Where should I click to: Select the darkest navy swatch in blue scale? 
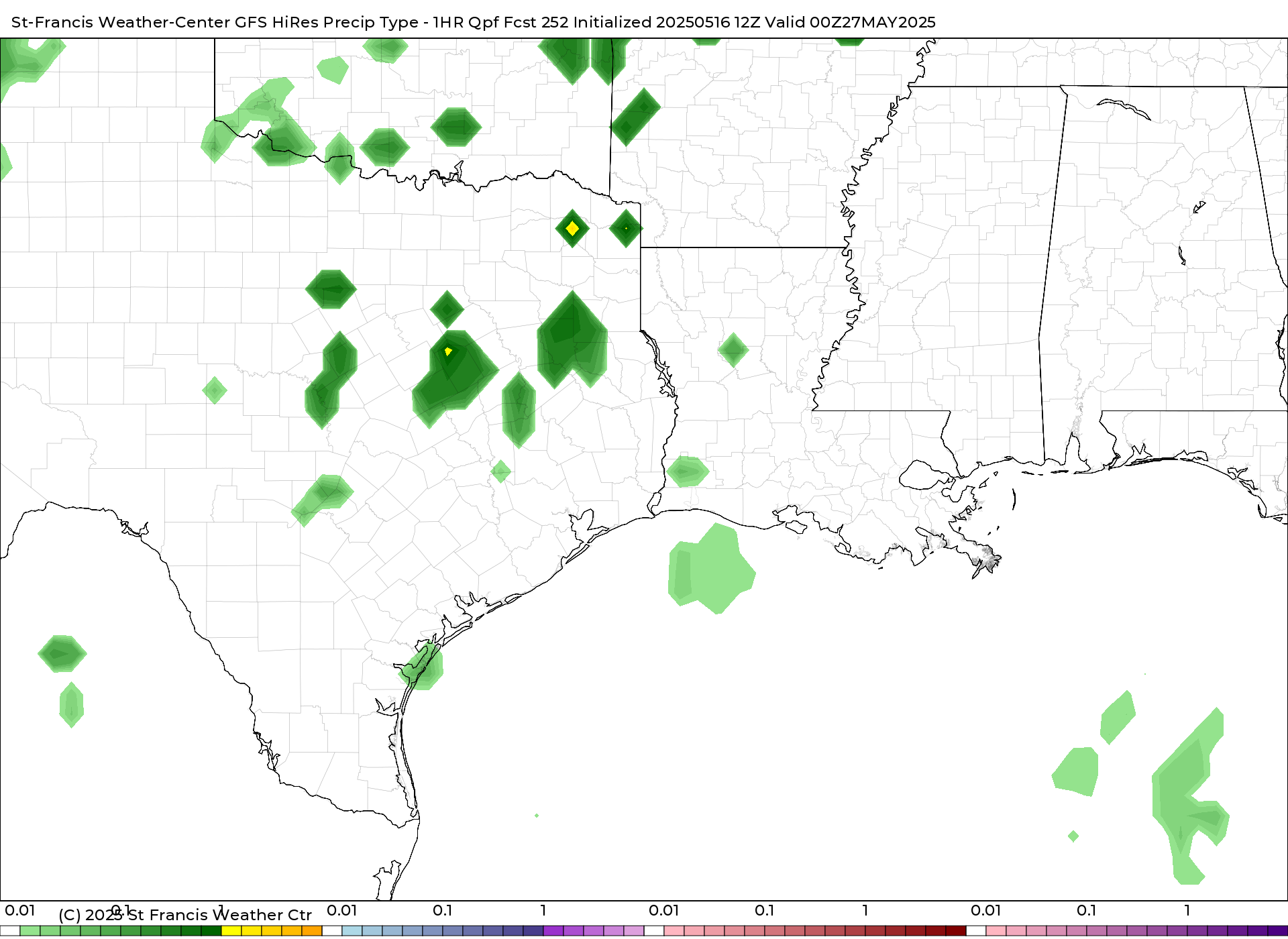pyautogui.click(x=533, y=932)
